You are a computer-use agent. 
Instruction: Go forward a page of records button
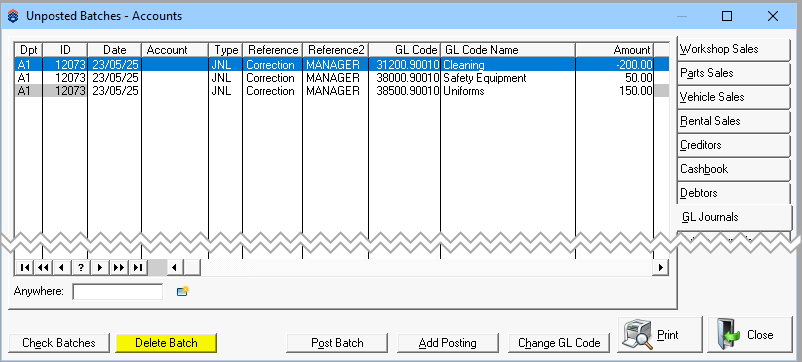[119, 267]
